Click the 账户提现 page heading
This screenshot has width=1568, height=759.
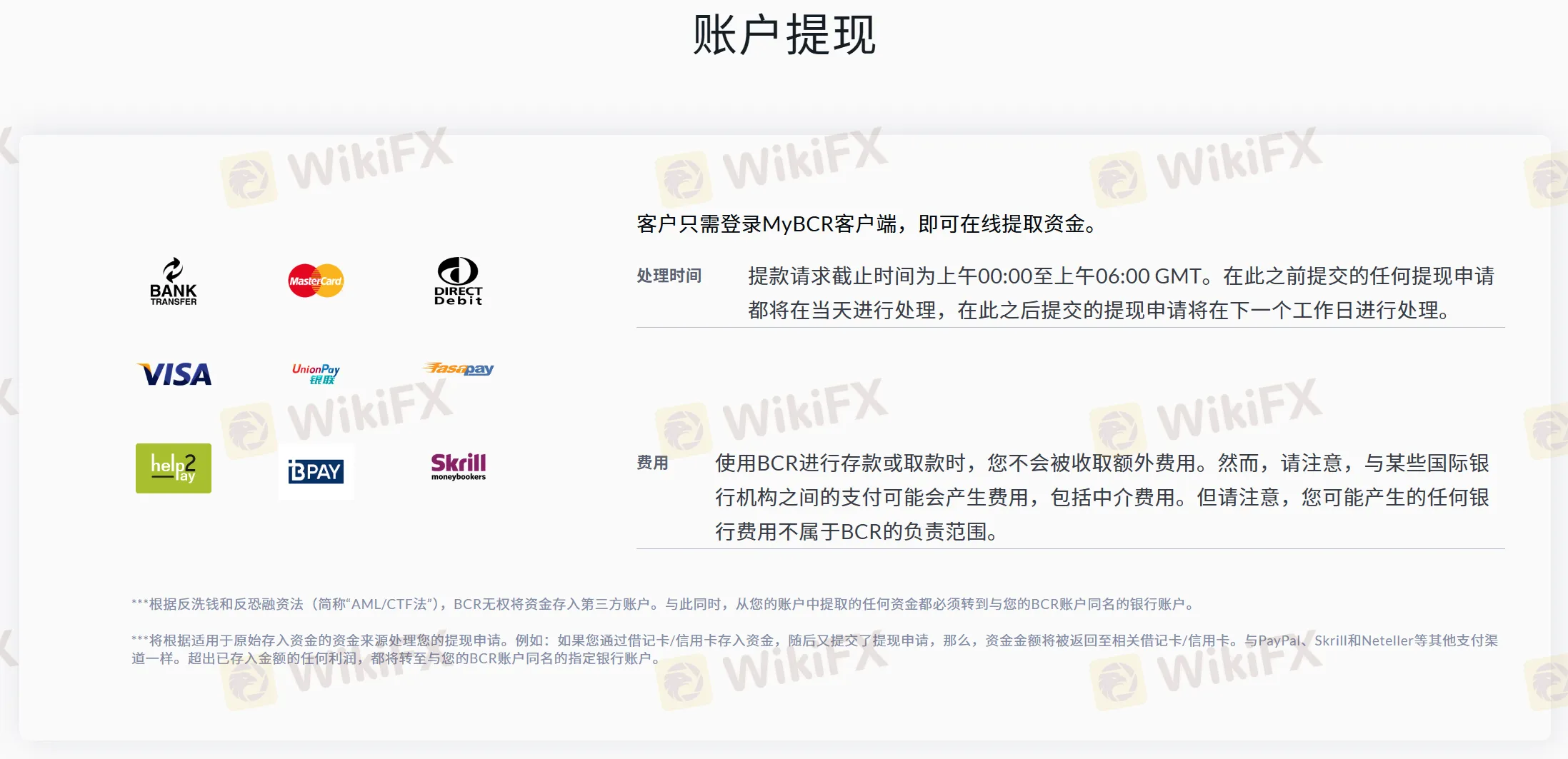coord(784,34)
